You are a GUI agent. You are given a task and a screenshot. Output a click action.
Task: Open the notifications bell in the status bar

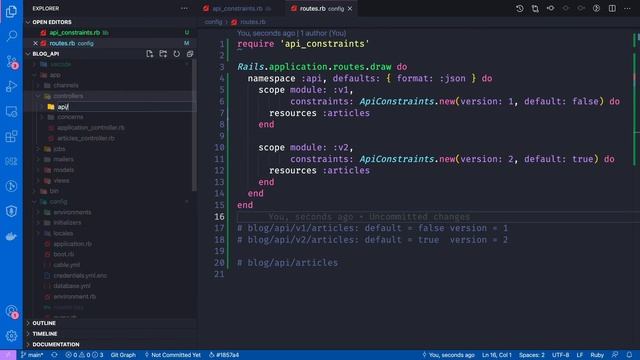(x=629, y=355)
